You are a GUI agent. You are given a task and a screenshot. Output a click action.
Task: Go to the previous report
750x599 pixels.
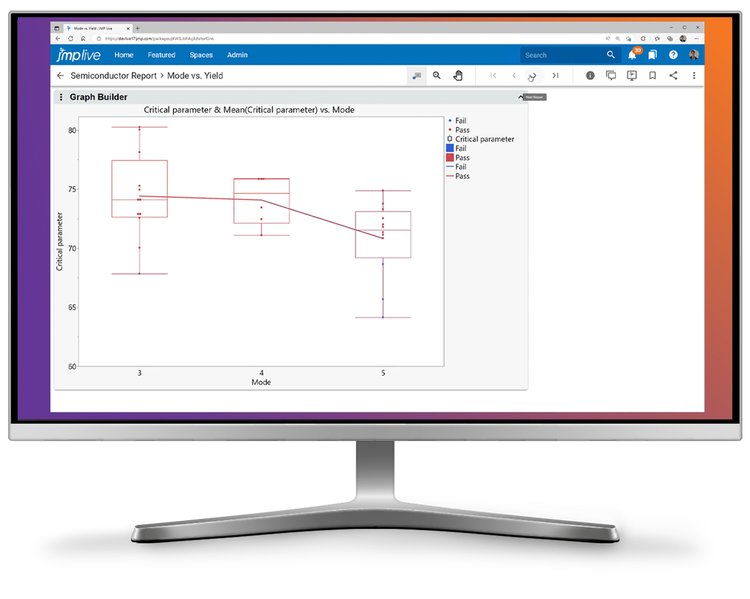click(x=514, y=76)
